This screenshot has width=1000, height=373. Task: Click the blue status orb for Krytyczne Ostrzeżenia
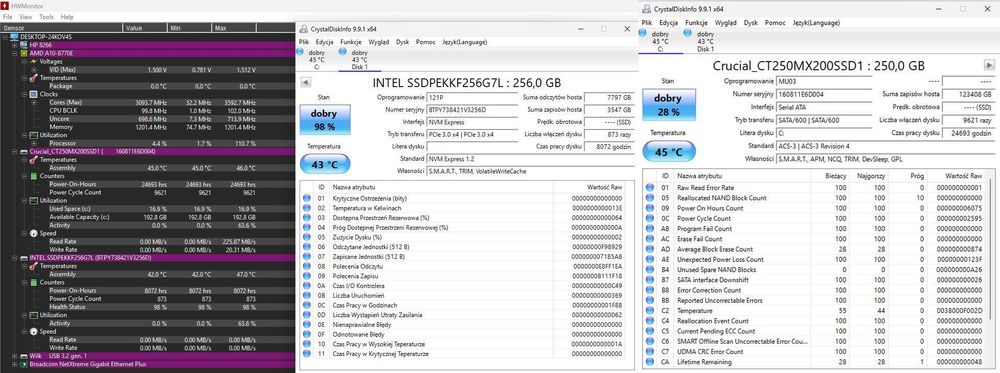[307, 198]
